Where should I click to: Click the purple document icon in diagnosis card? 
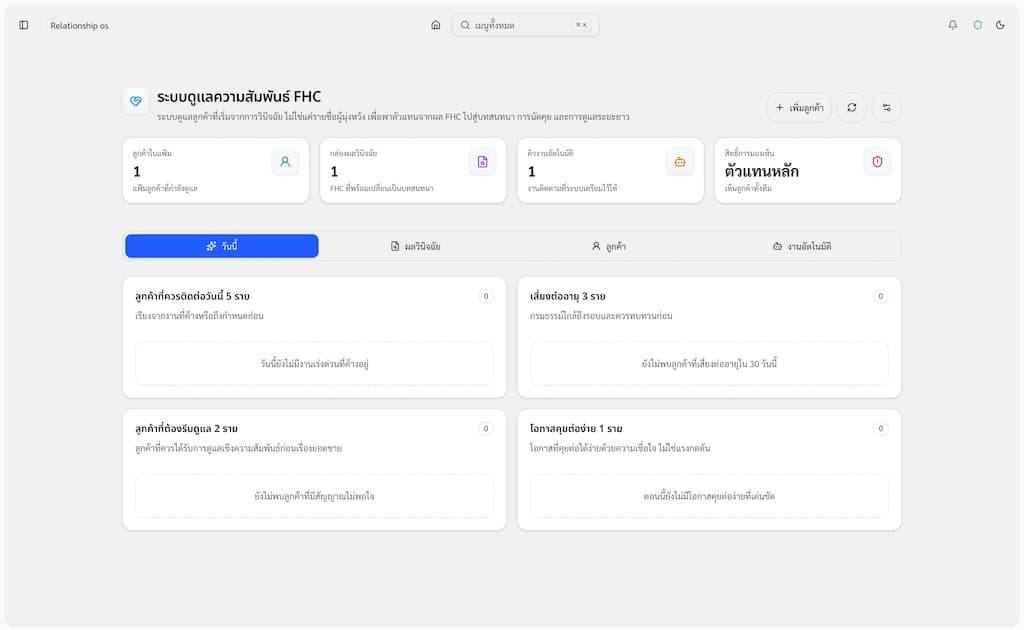point(483,162)
